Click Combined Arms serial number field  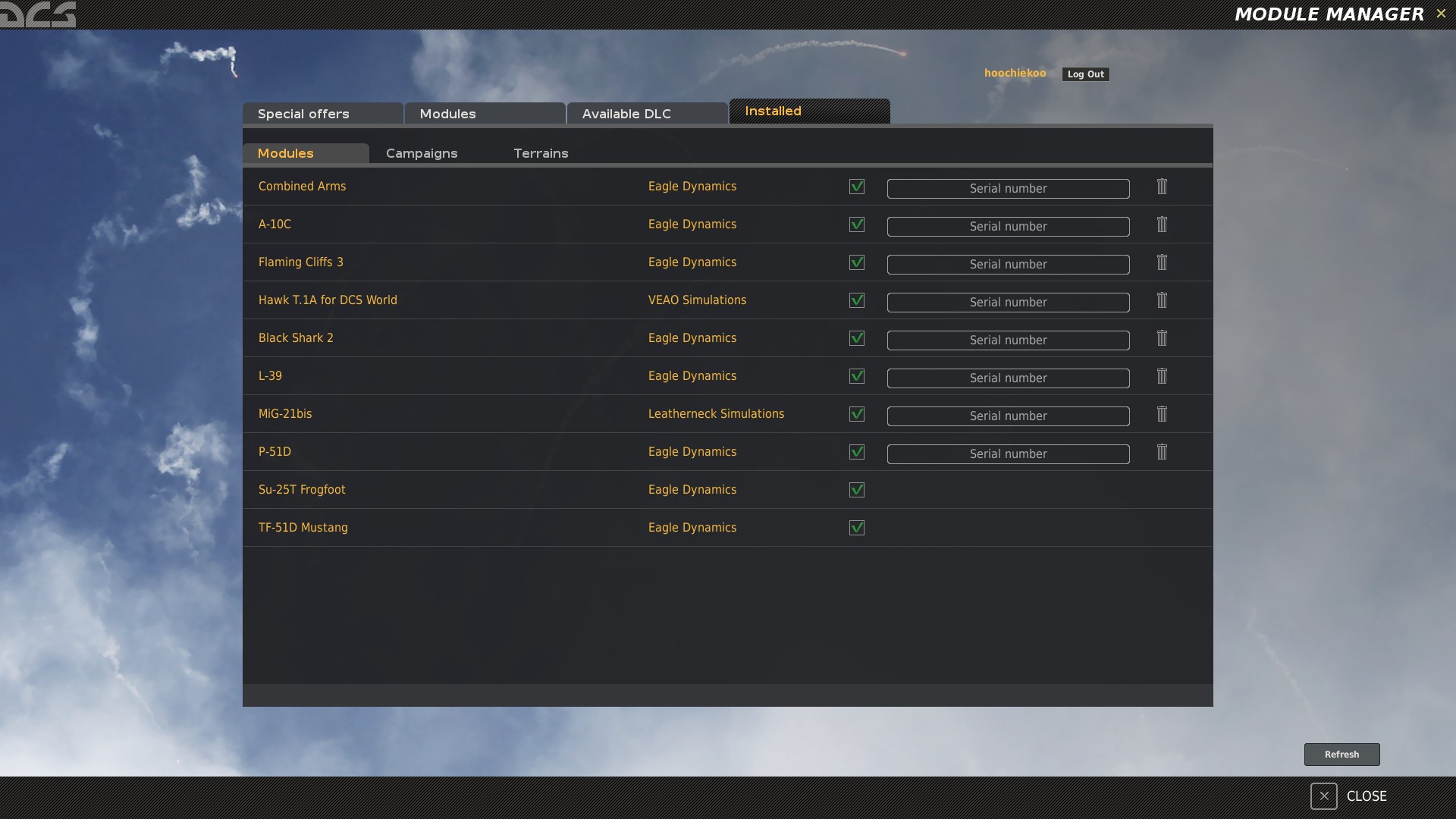pos(1008,189)
